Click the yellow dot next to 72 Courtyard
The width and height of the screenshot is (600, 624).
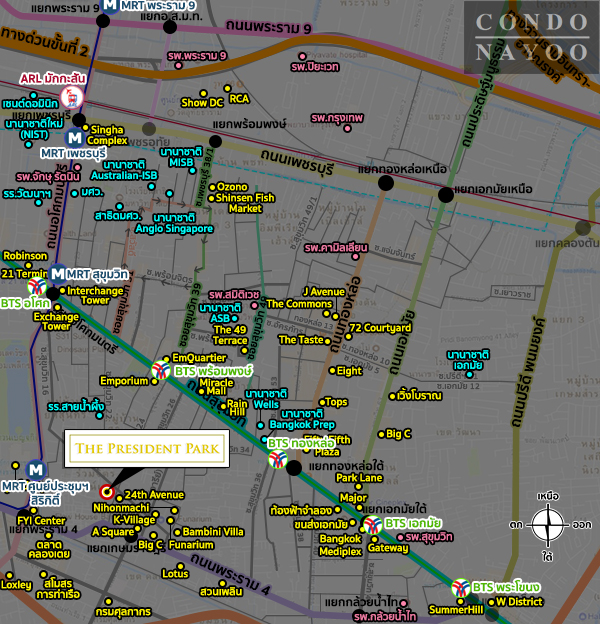(x=349, y=336)
